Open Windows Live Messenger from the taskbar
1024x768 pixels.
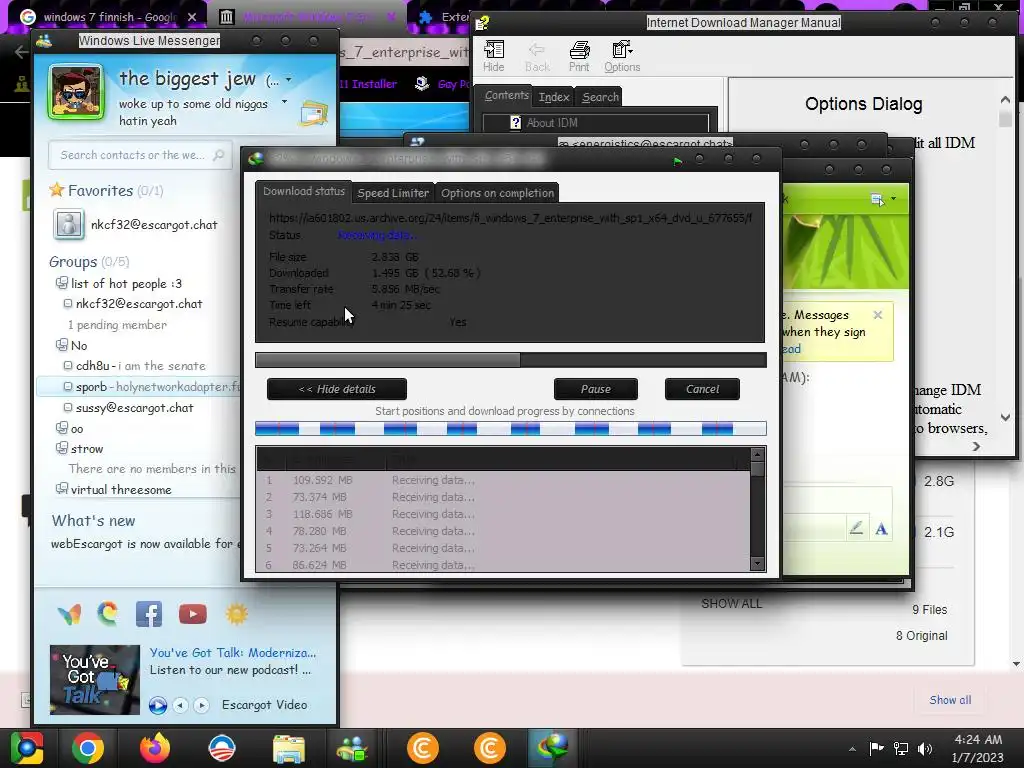353,749
